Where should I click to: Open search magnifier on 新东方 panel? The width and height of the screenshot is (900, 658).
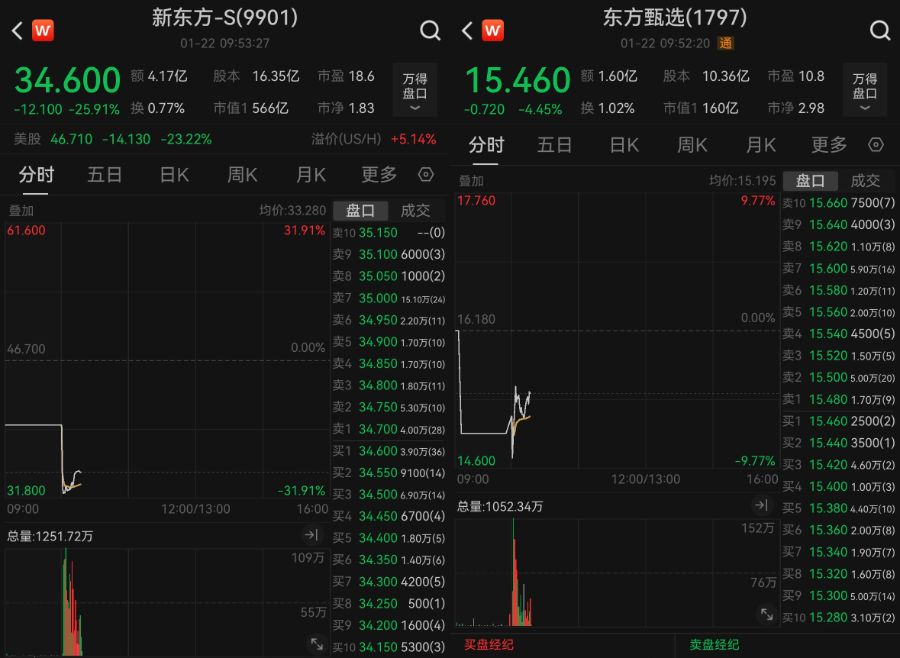pyautogui.click(x=430, y=30)
